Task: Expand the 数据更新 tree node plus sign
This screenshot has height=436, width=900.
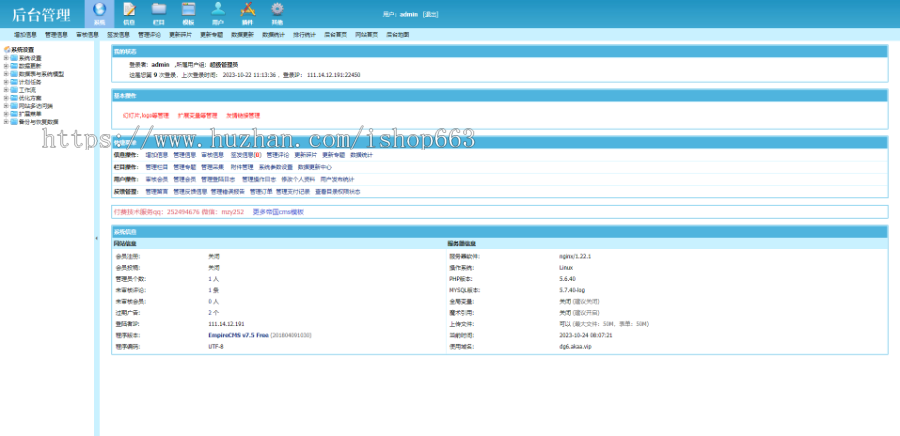Action: pos(6,66)
